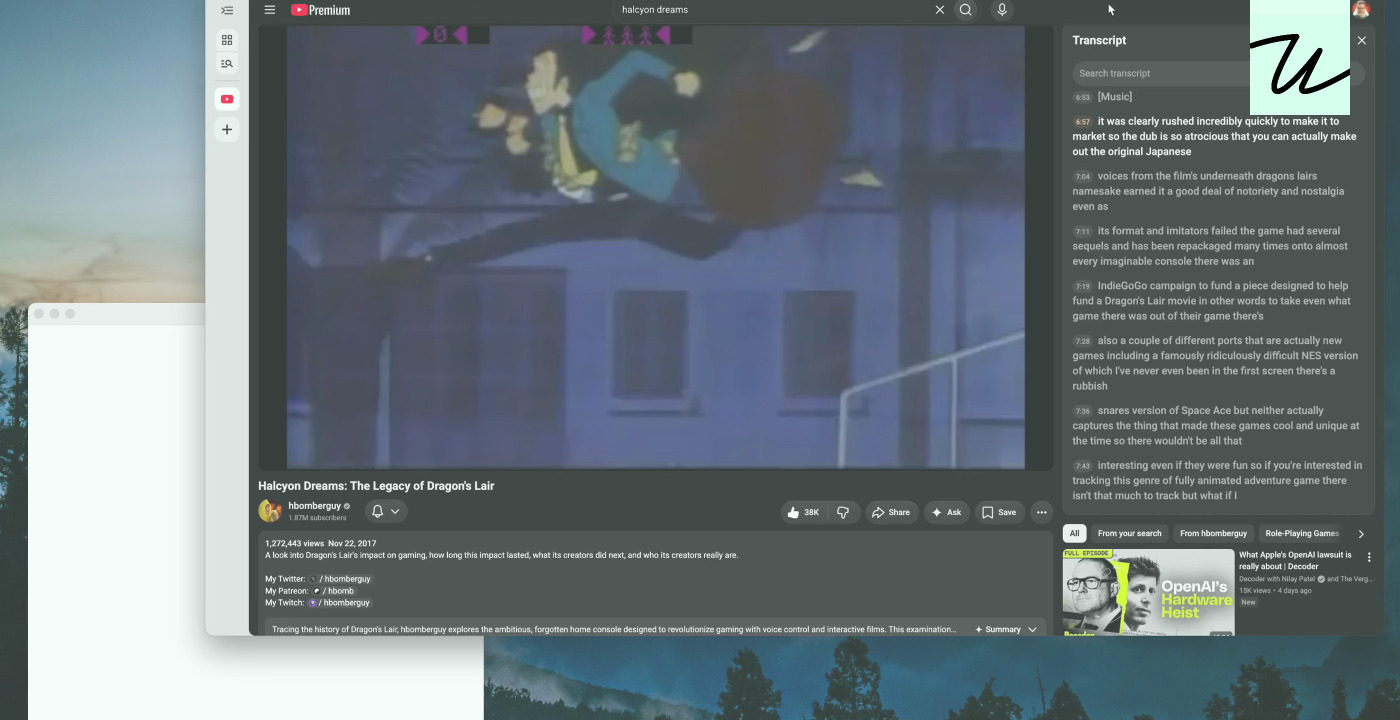Open the YouTube hamburger guide menu

point(270,10)
